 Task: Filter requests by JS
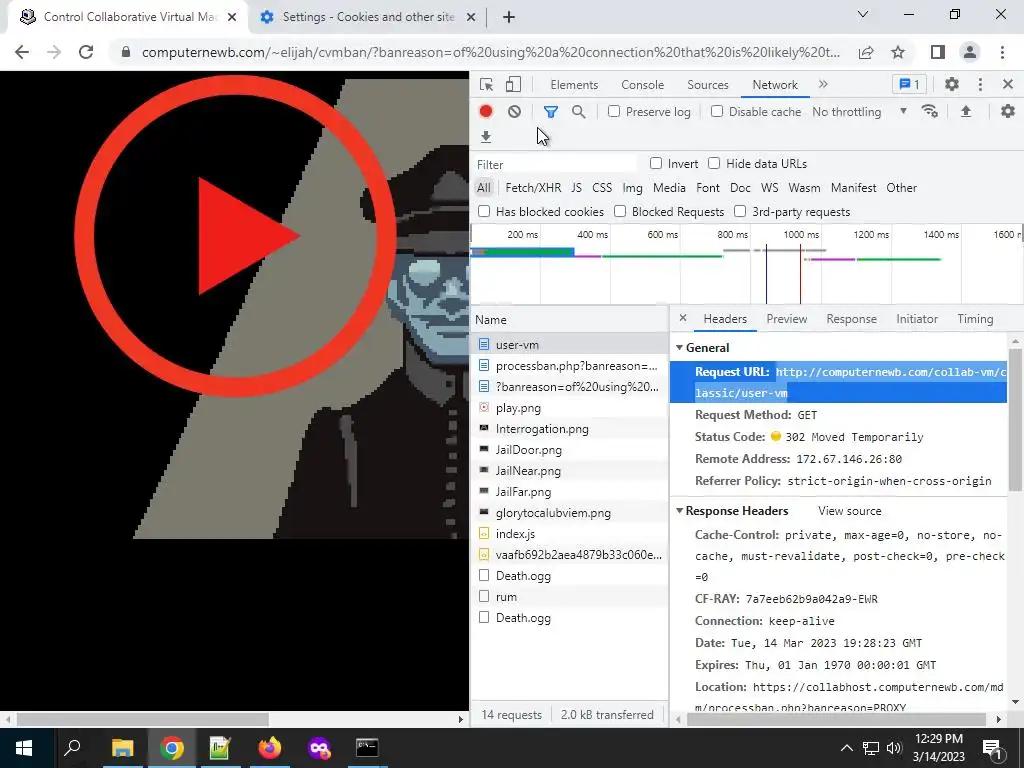(x=576, y=188)
